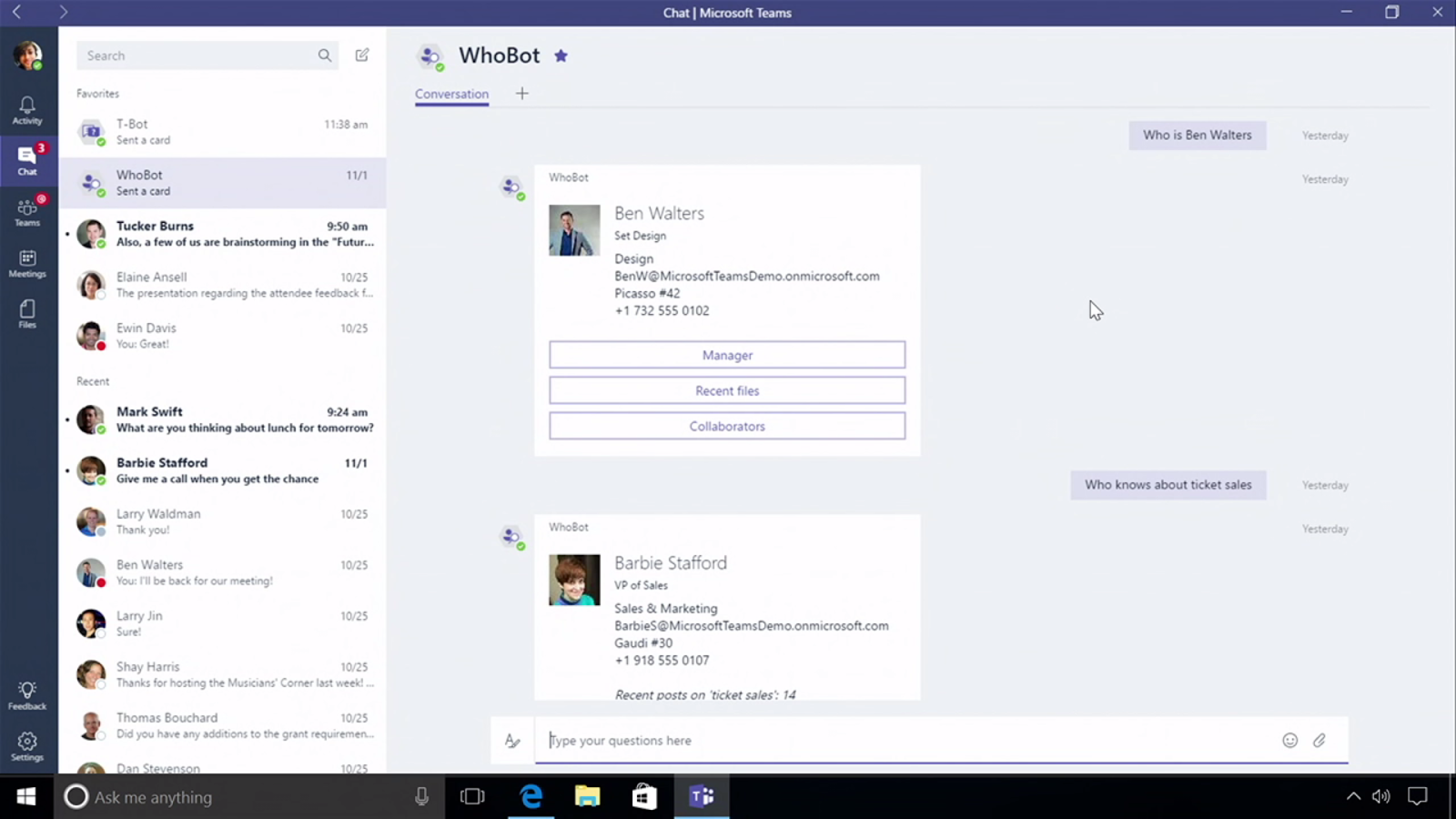Open the Files section icon

pyautogui.click(x=27, y=314)
